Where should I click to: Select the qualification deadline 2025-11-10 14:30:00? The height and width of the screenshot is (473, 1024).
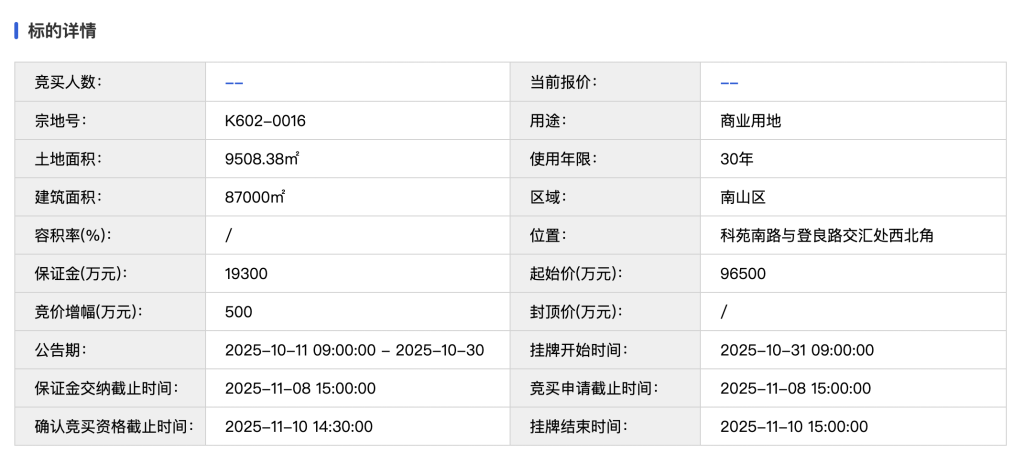tap(299, 426)
